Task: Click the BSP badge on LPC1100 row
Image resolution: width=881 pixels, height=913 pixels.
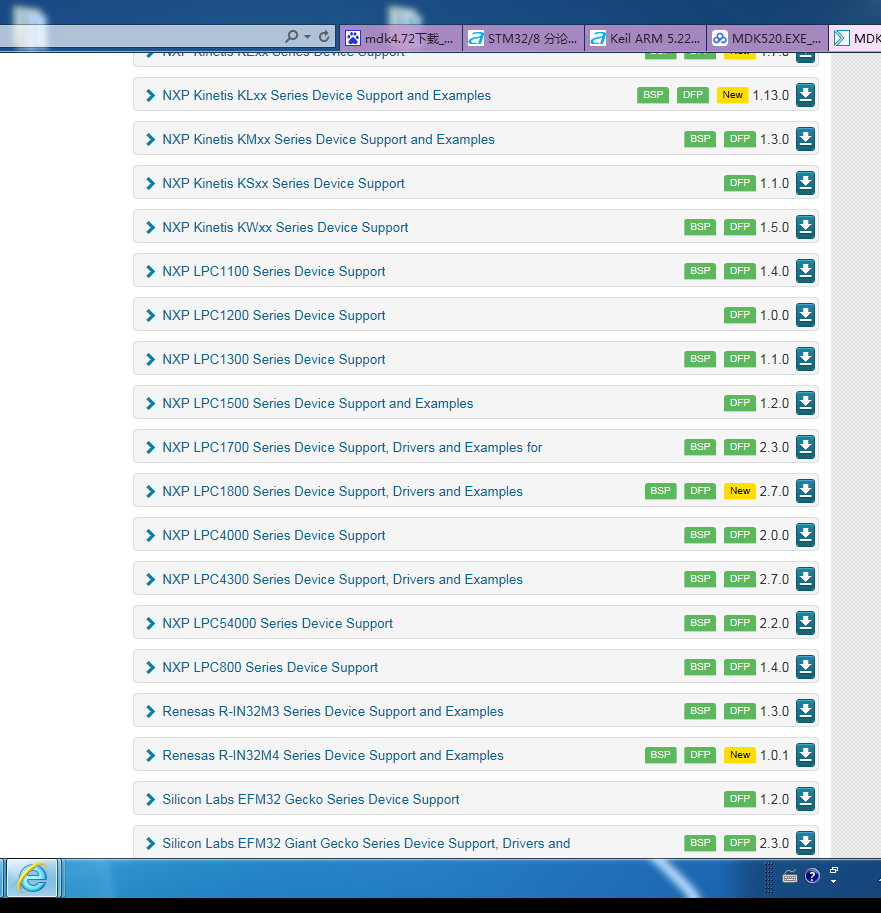Action: pyautogui.click(x=700, y=271)
